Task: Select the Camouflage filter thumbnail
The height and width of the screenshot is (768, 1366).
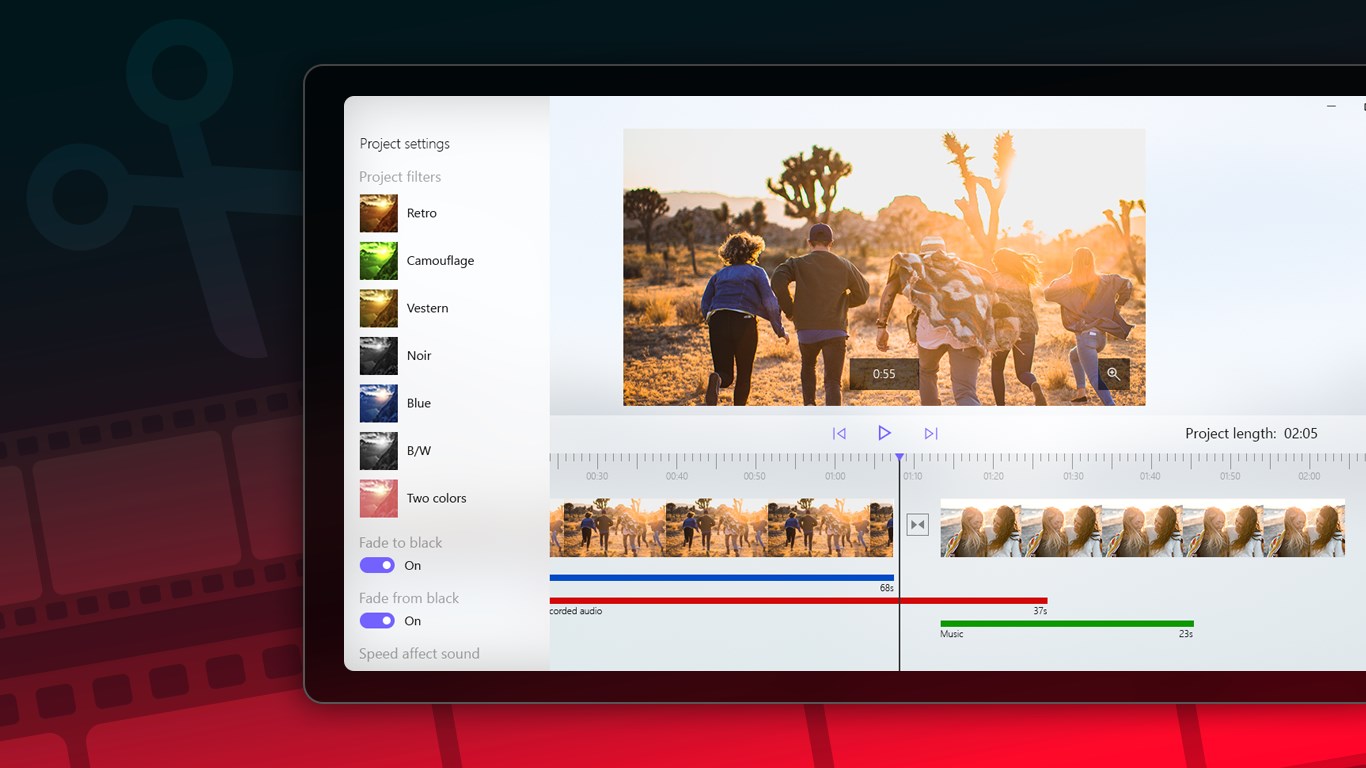Action: point(379,261)
